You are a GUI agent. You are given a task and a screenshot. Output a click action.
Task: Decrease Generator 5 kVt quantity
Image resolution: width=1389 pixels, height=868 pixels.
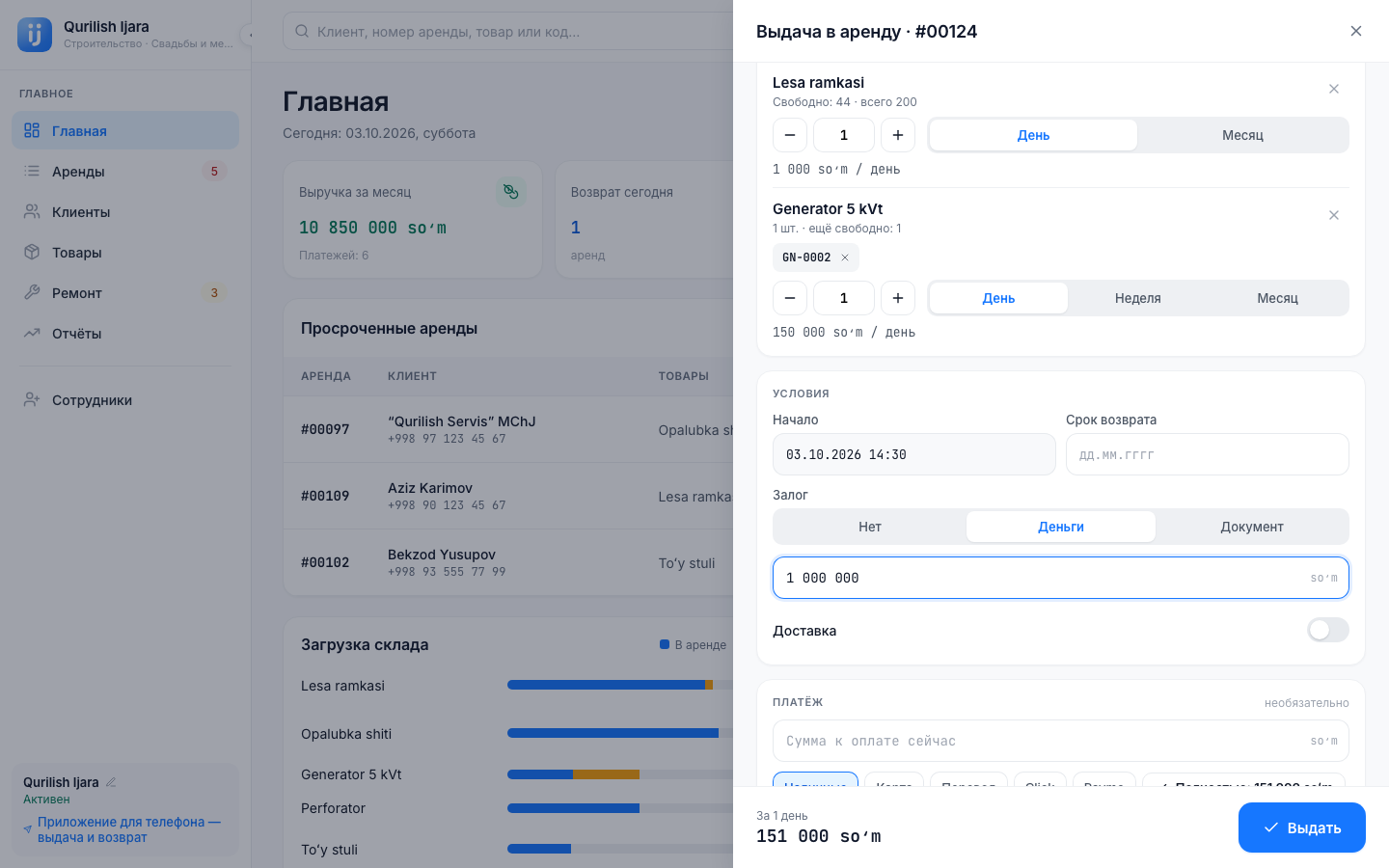[x=790, y=298]
